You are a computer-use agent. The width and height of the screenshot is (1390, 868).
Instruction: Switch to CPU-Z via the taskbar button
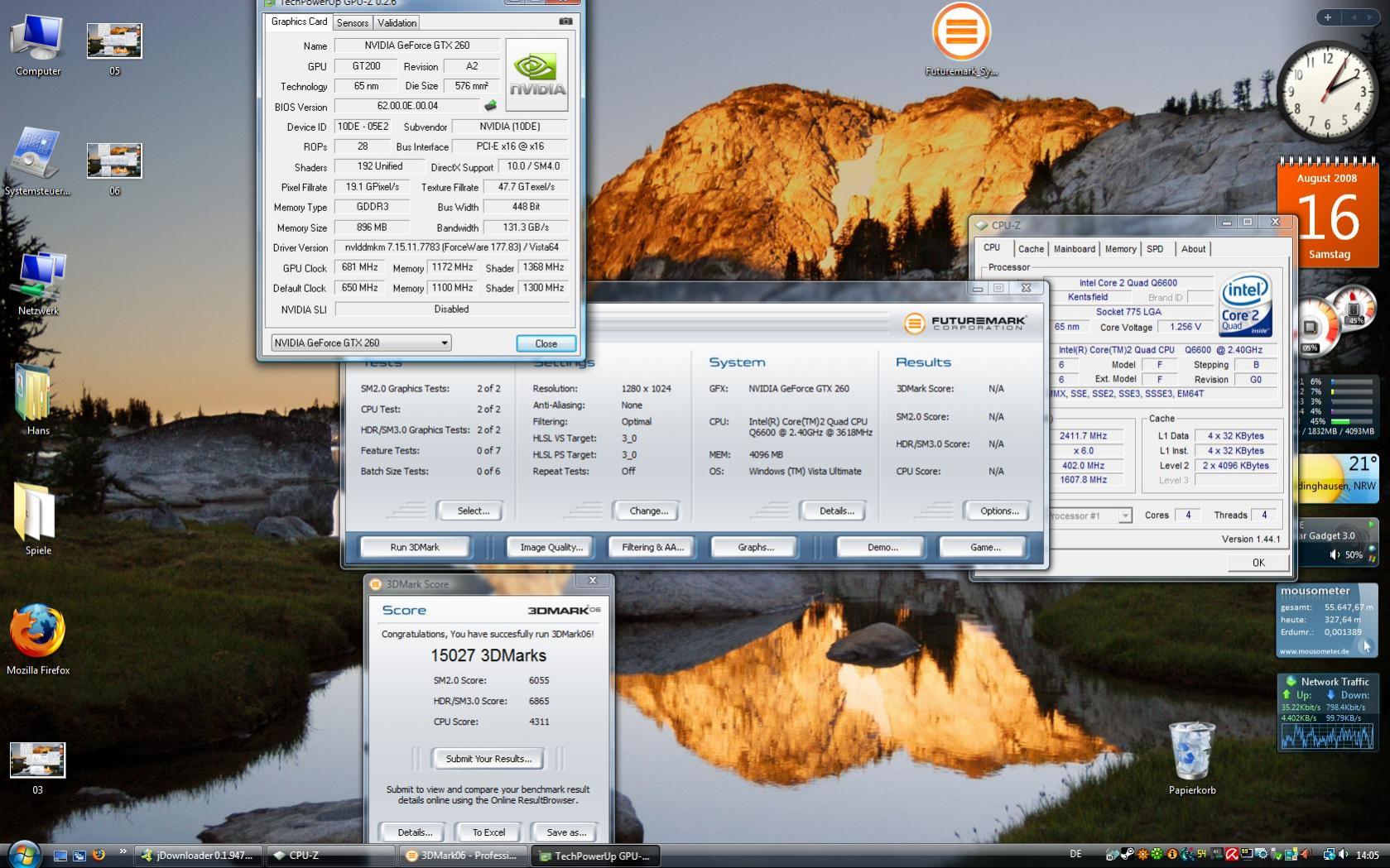click(332, 856)
